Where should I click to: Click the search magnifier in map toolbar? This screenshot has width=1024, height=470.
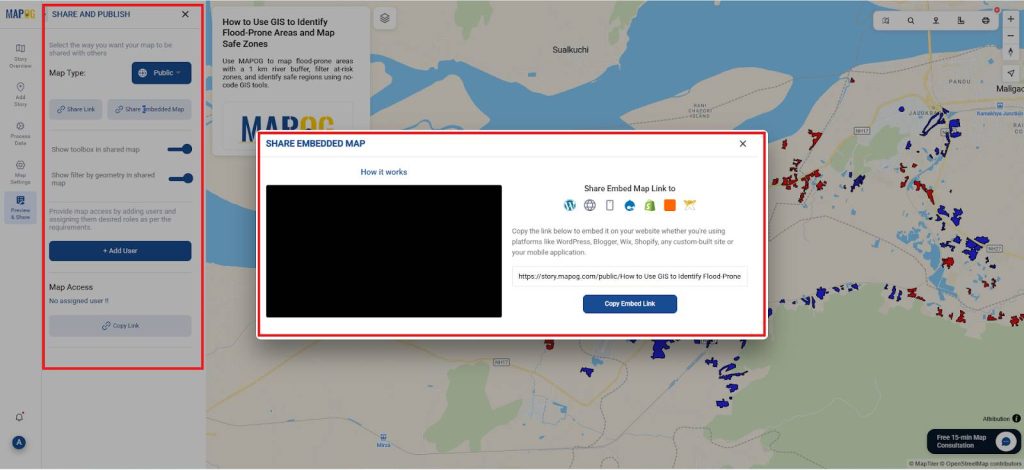click(910, 20)
